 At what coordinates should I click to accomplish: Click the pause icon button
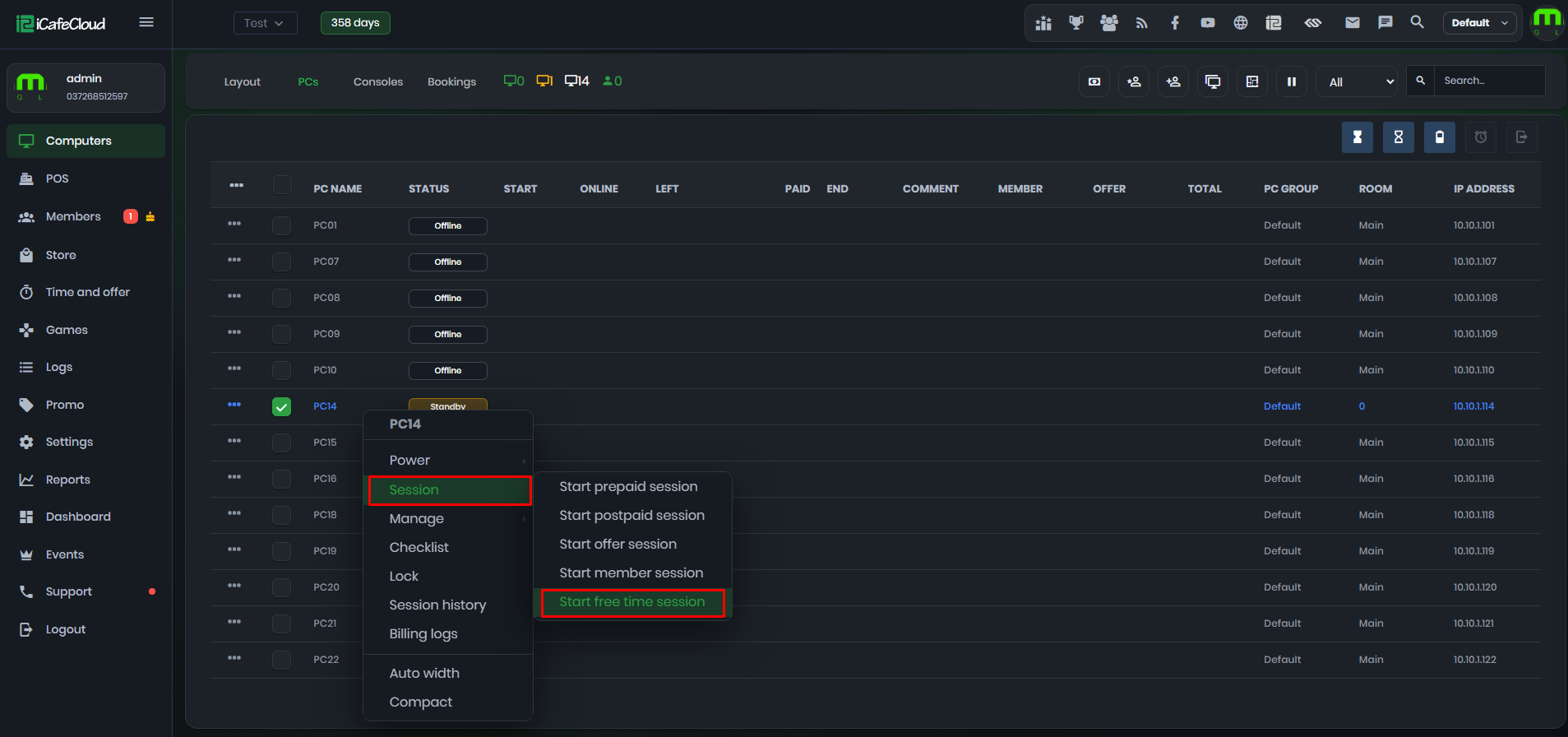1292,81
